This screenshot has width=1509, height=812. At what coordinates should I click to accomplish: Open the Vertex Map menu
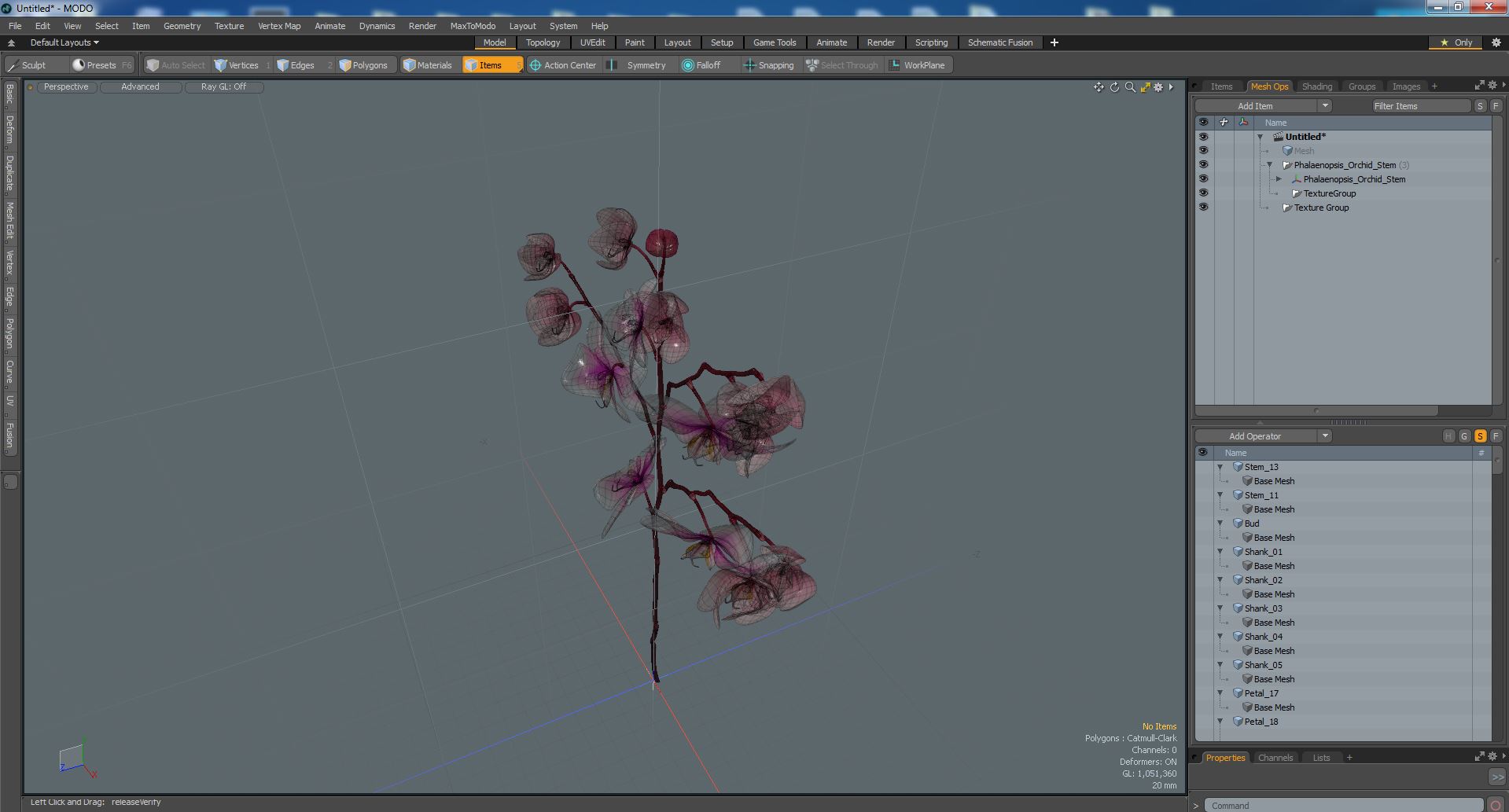pyautogui.click(x=279, y=26)
